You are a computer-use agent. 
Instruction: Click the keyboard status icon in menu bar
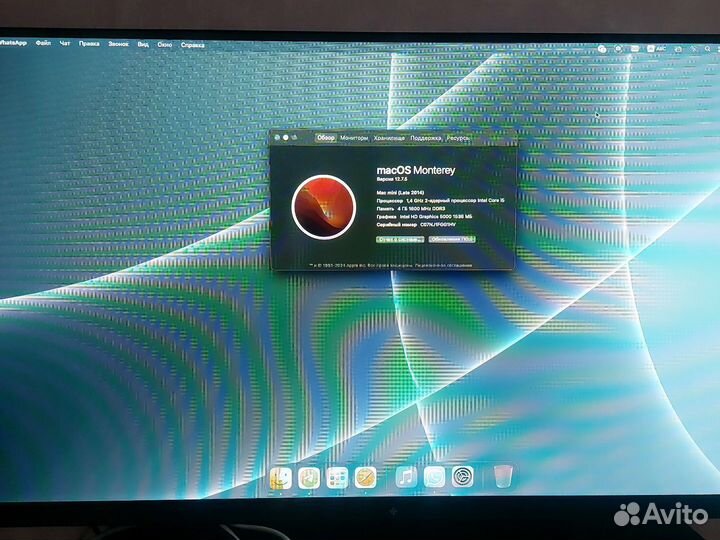coord(635,48)
